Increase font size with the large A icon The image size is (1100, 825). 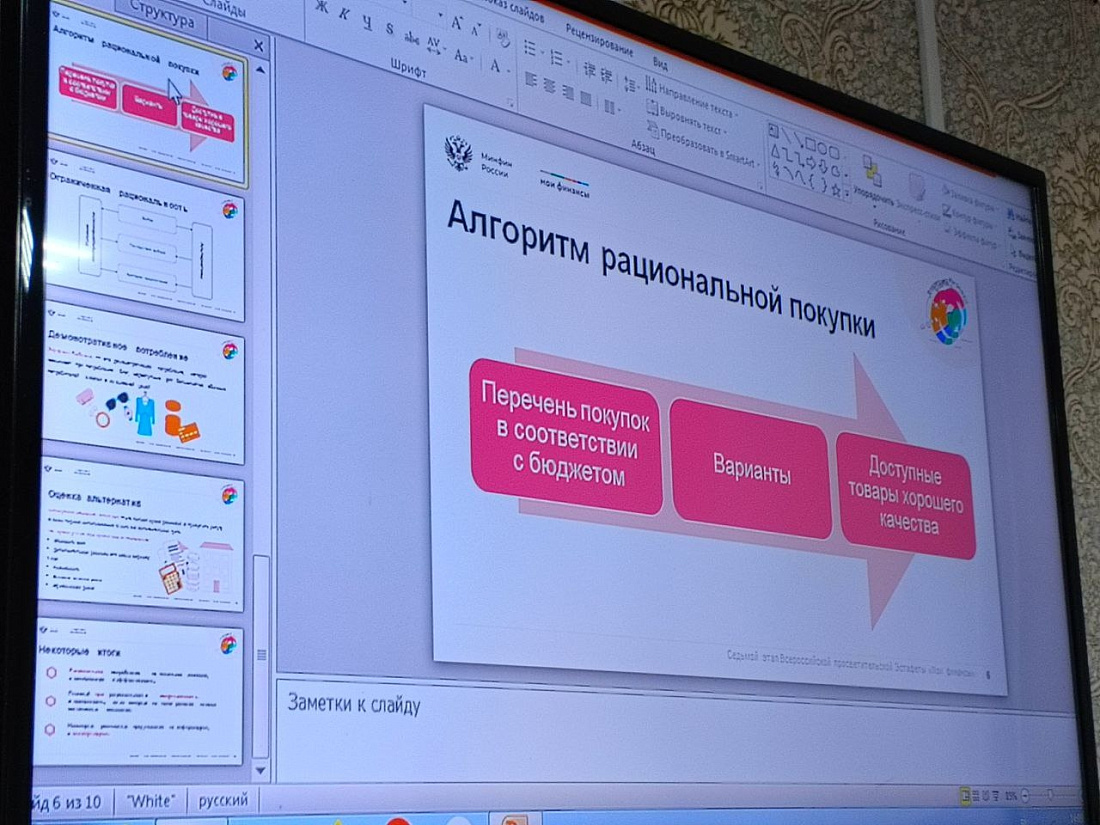click(458, 21)
